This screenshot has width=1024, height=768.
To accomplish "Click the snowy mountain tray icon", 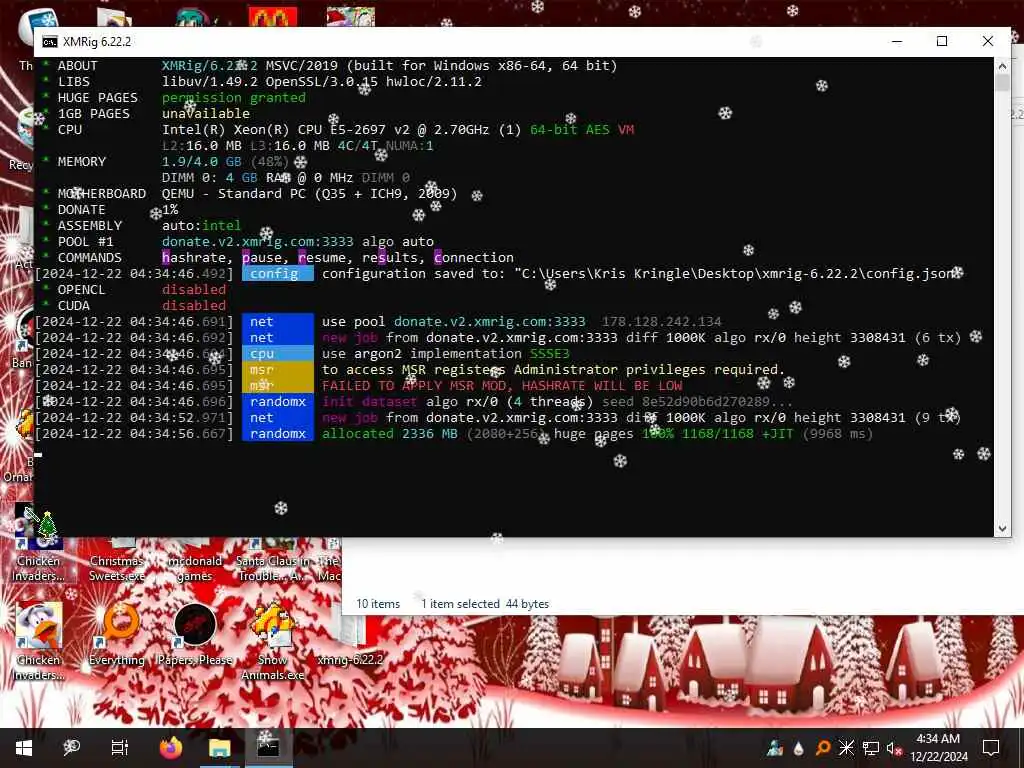I will 775,748.
